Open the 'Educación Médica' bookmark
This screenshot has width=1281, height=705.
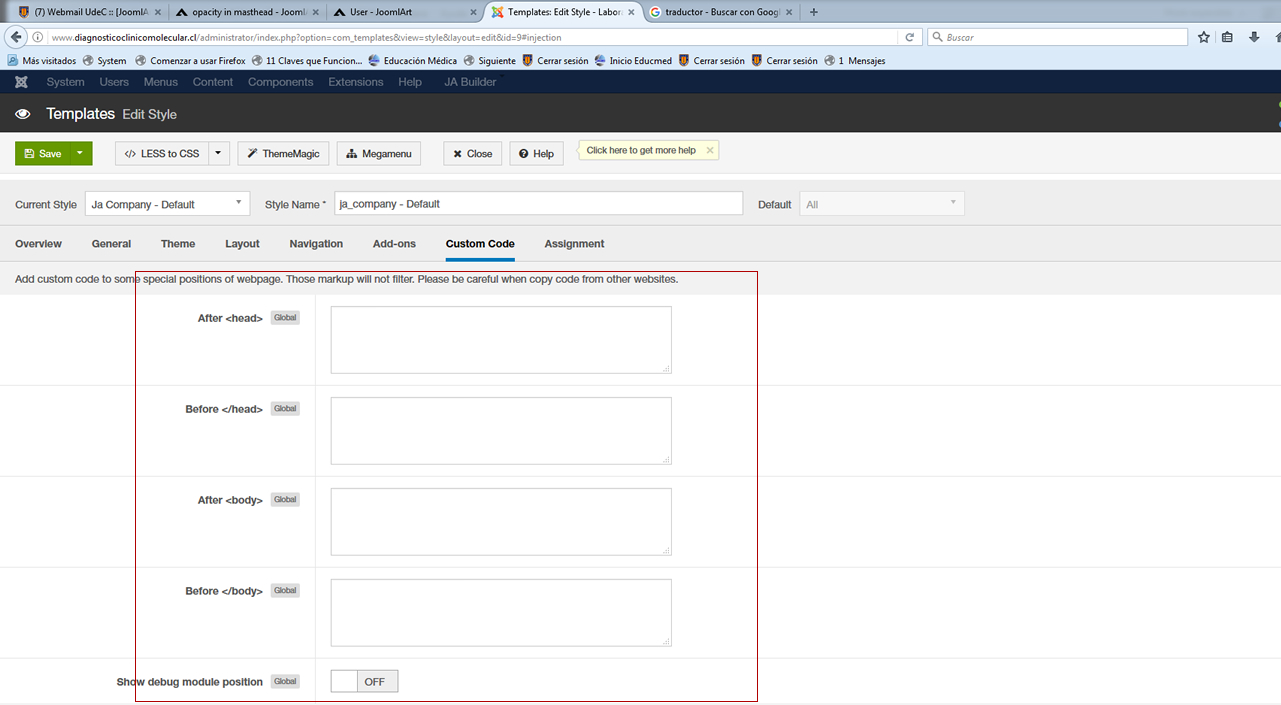413,60
